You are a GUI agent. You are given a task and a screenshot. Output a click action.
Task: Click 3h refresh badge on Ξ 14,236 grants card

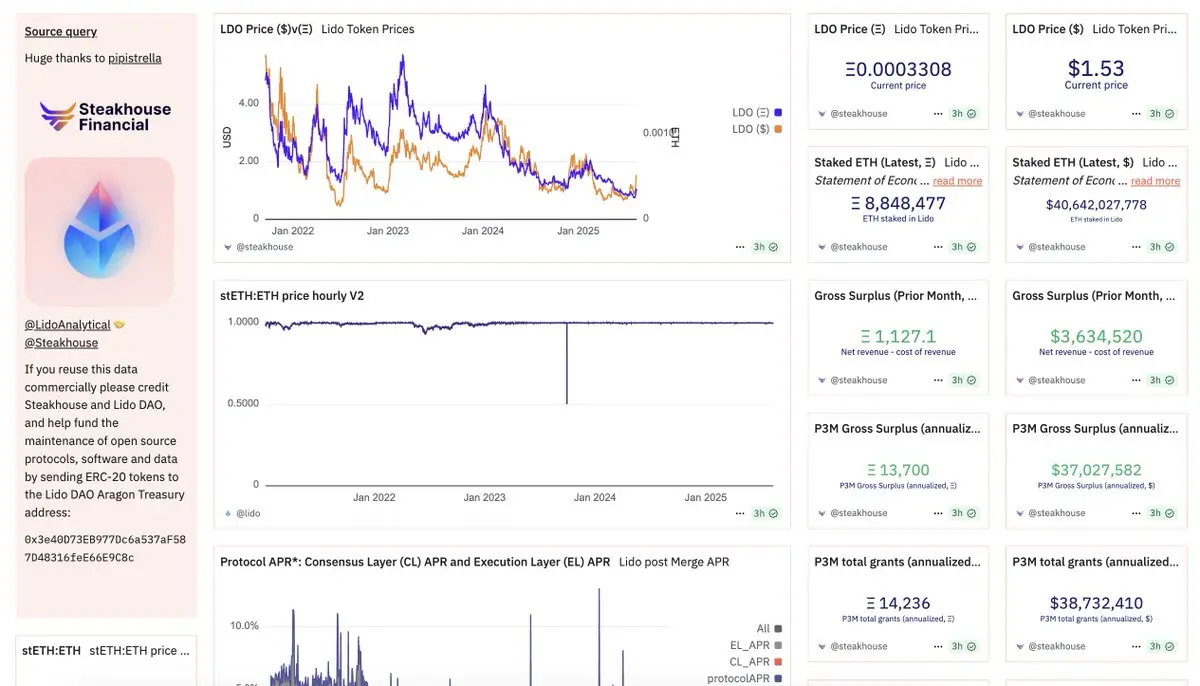point(964,646)
